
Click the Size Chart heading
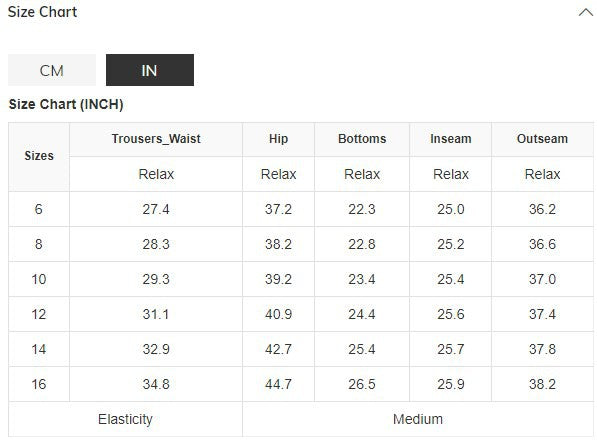tap(42, 12)
